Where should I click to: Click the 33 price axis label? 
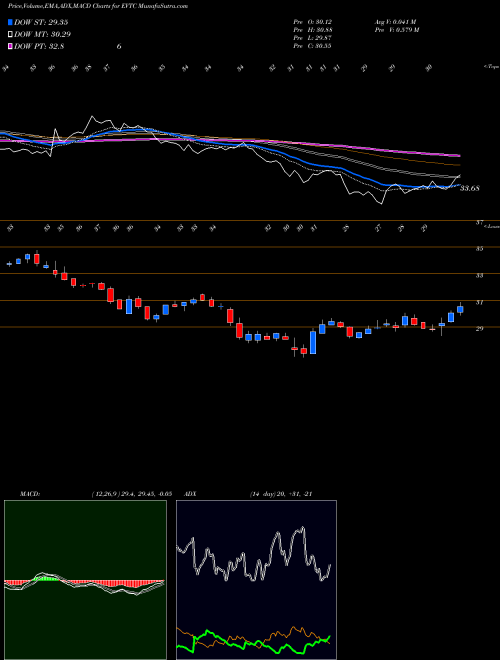479,275
